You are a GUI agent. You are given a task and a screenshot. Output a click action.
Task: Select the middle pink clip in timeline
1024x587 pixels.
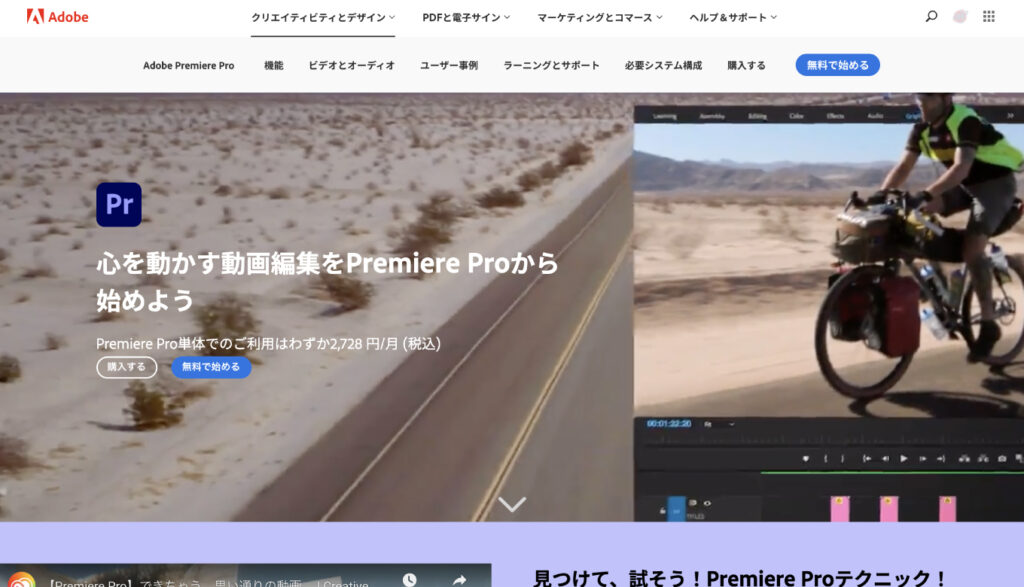point(889,509)
